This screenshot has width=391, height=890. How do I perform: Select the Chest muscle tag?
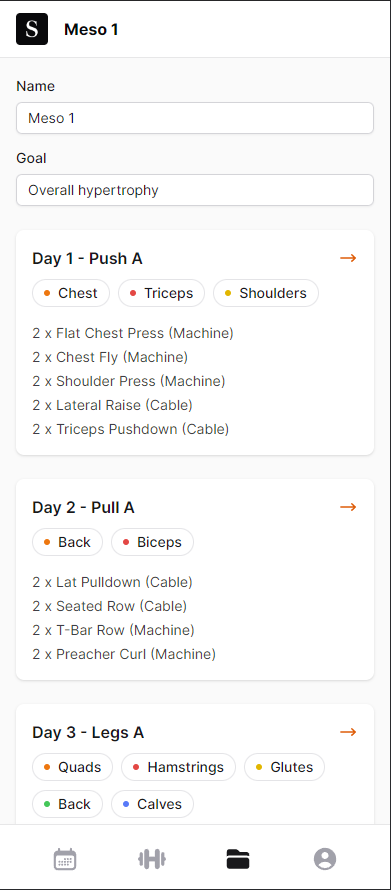71,293
